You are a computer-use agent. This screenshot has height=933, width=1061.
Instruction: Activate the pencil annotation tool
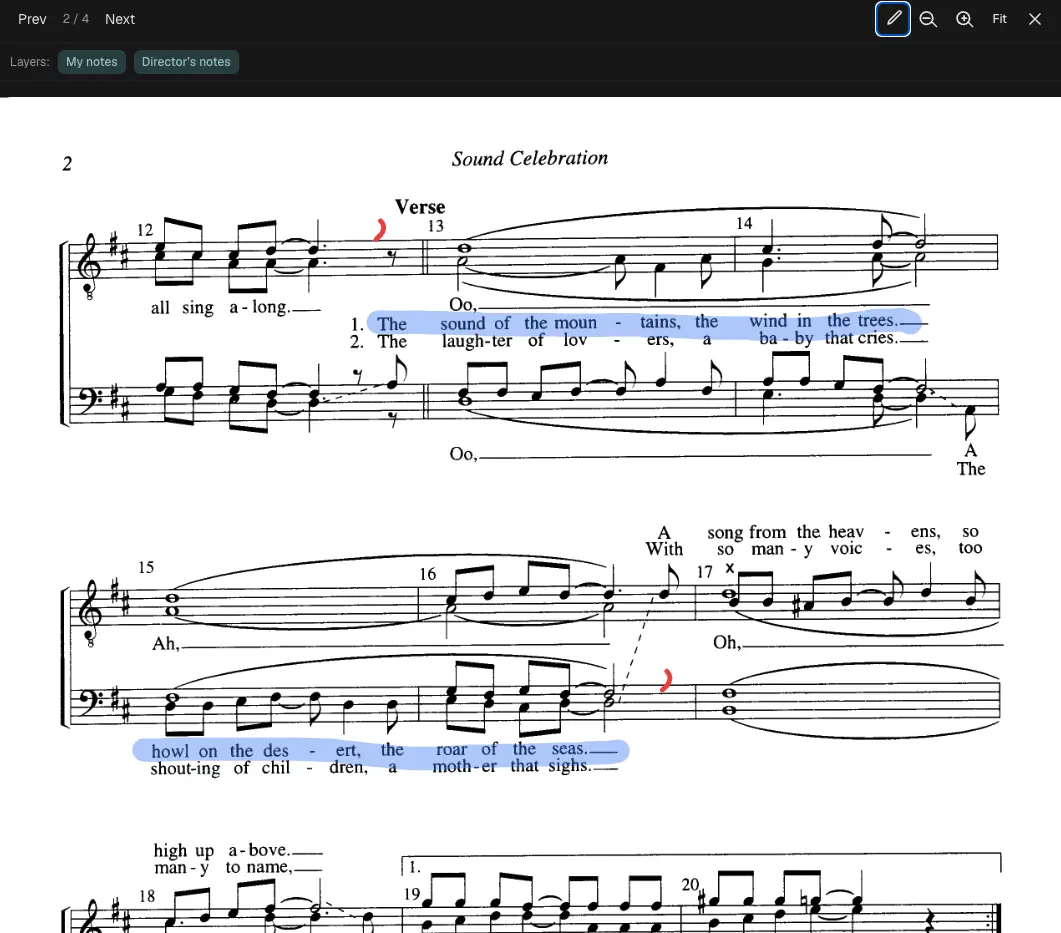click(893, 19)
